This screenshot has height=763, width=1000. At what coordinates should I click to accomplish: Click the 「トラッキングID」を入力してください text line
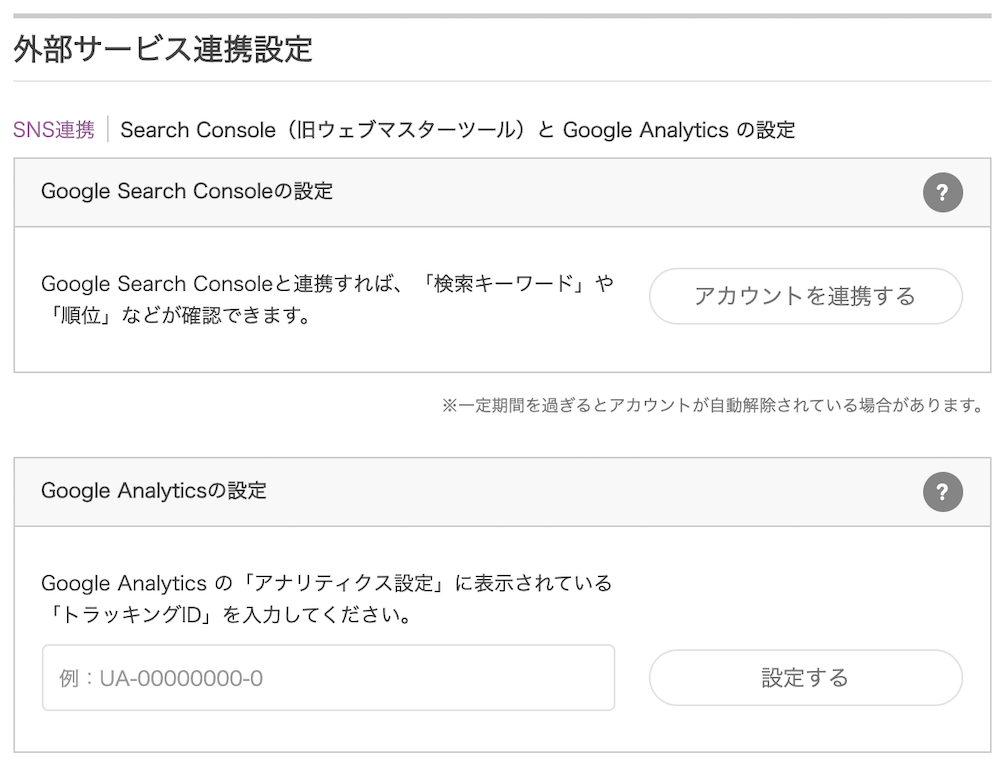click(230, 615)
